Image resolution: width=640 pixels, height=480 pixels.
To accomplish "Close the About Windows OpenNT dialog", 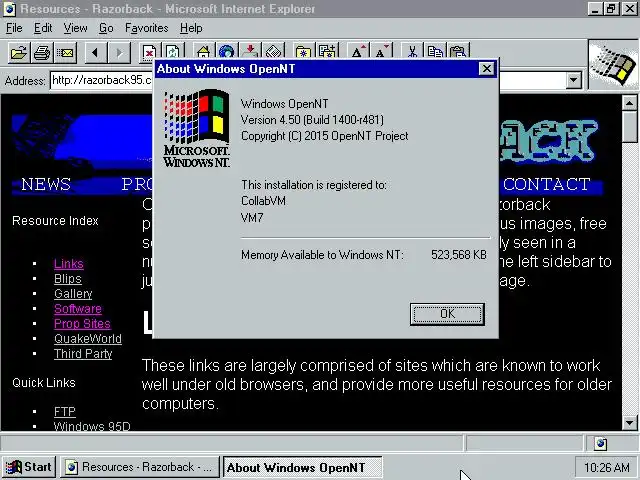I will click(x=487, y=69).
